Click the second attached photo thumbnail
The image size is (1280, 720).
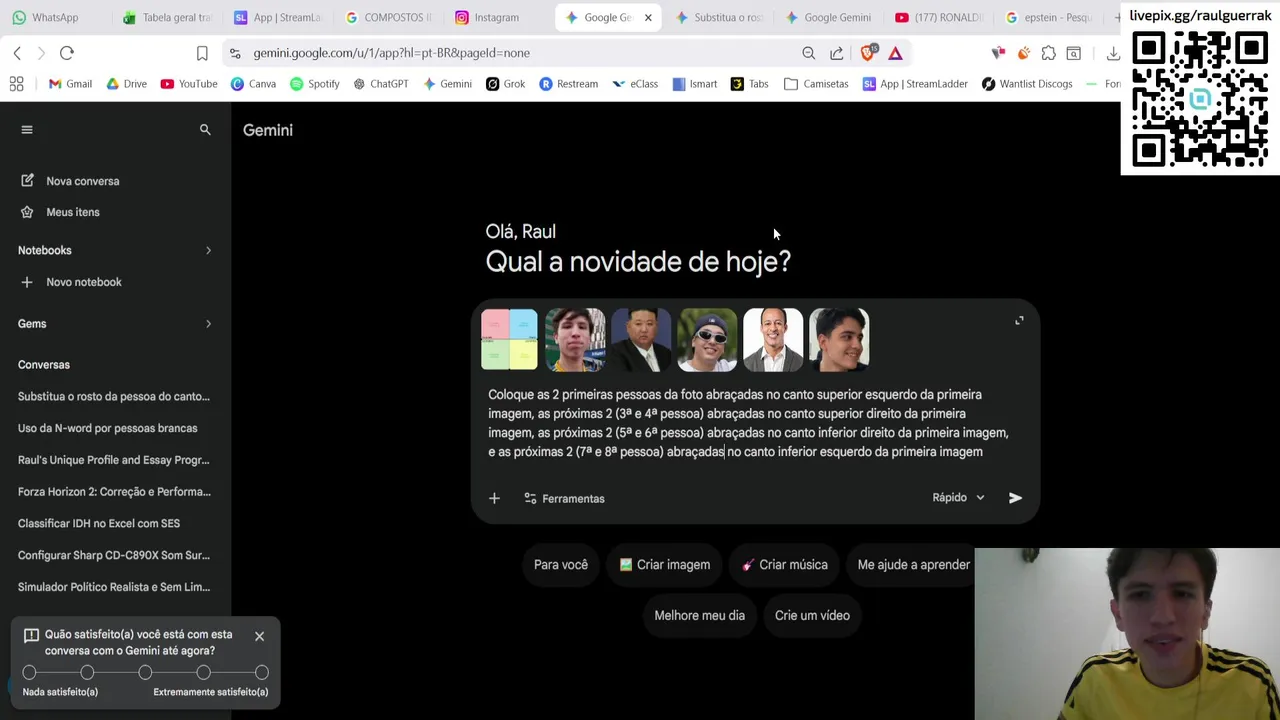point(575,340)
